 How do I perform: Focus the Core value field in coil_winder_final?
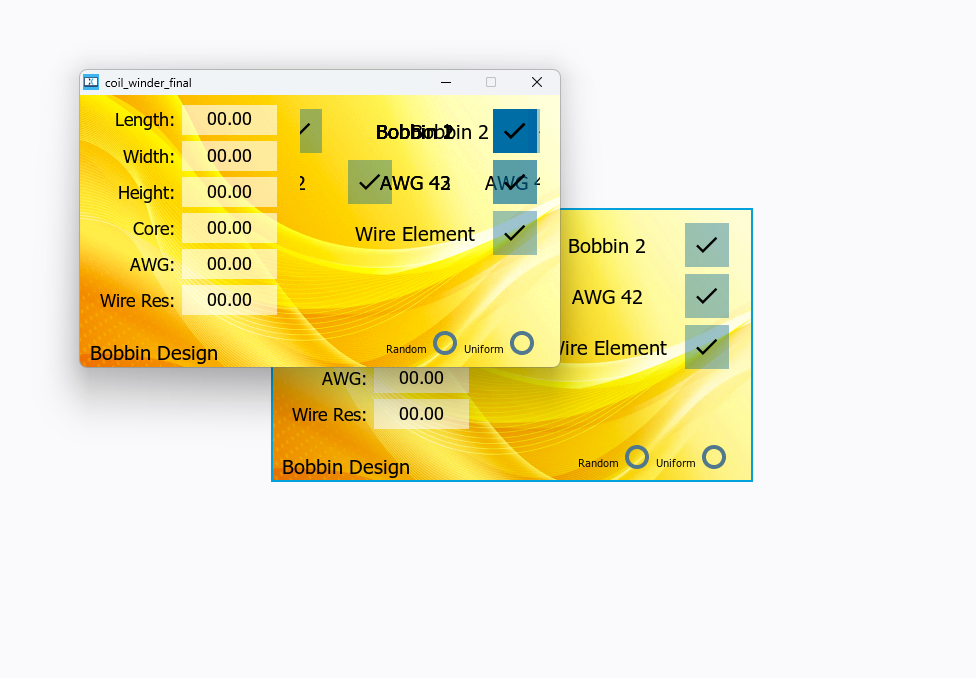coord(229,228)
